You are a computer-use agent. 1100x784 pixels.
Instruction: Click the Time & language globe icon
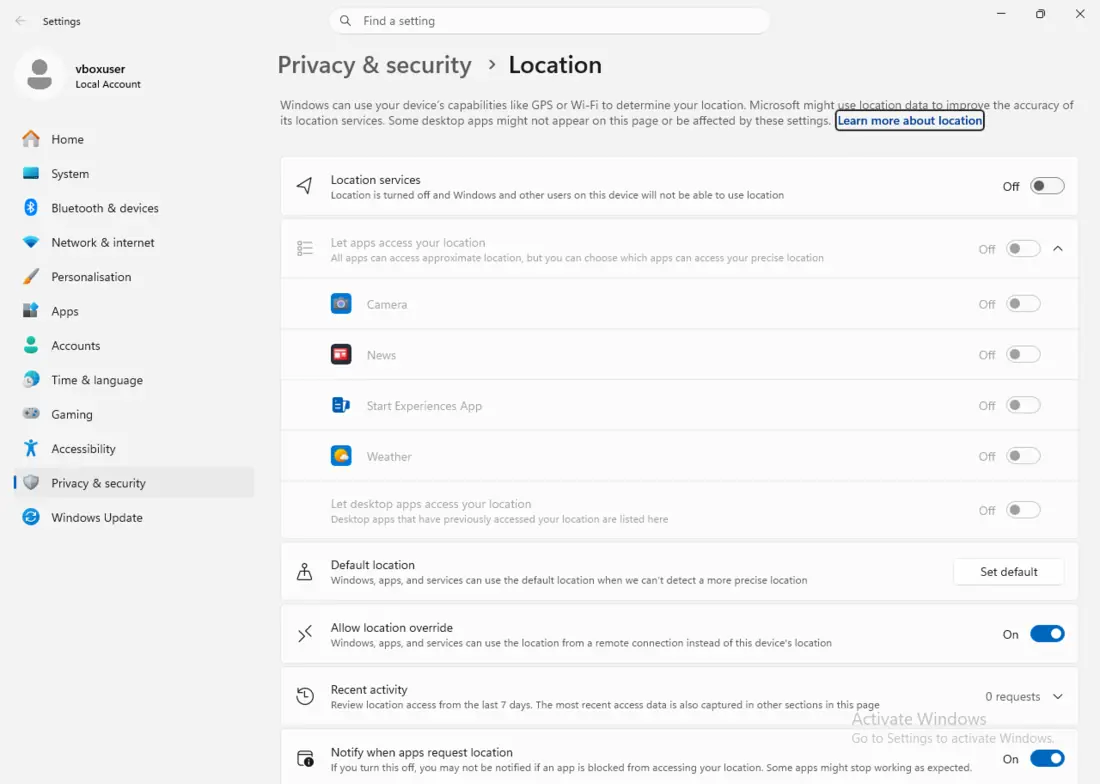tap(31, 379)
